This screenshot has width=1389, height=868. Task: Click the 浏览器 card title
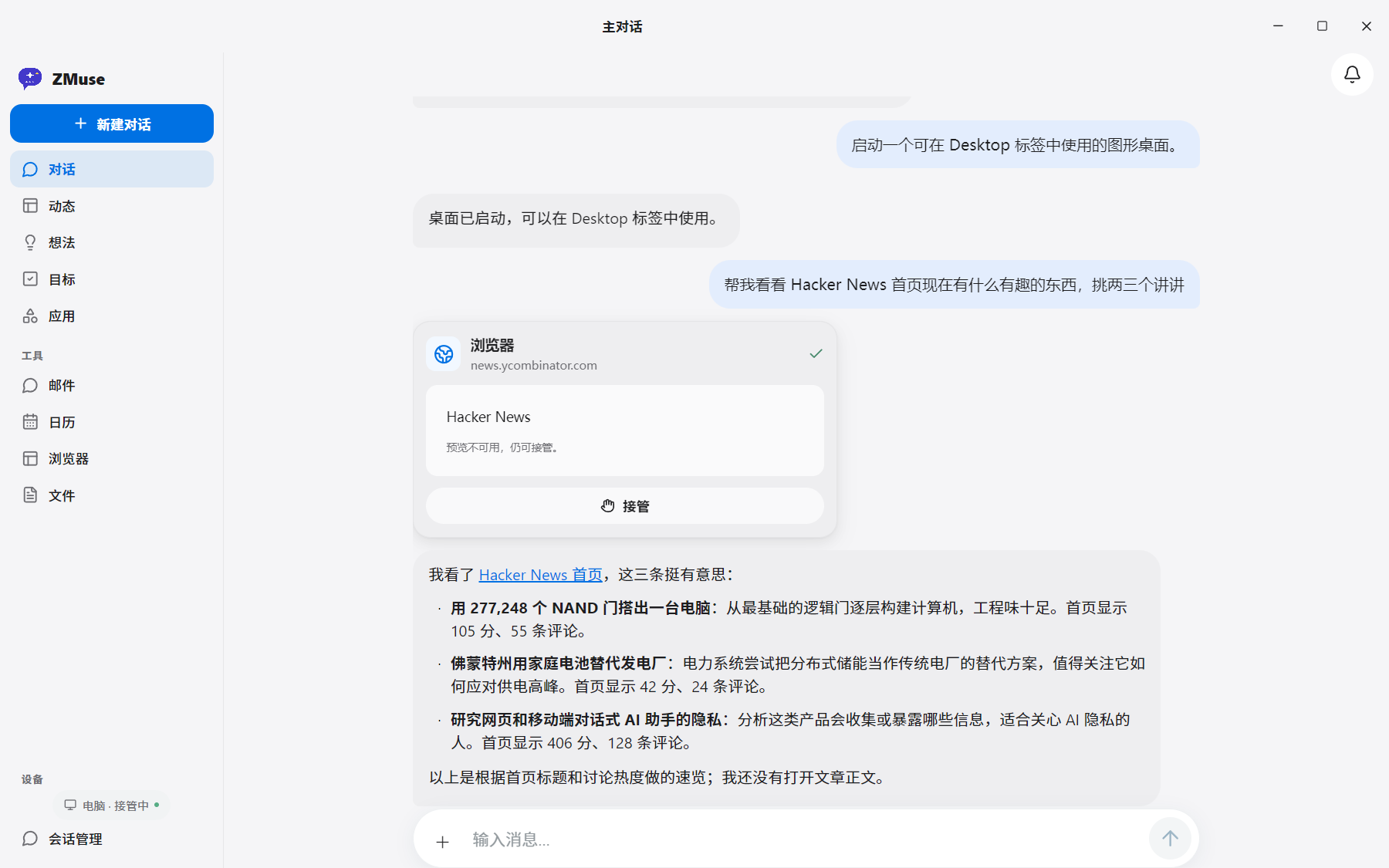point(492,346)
